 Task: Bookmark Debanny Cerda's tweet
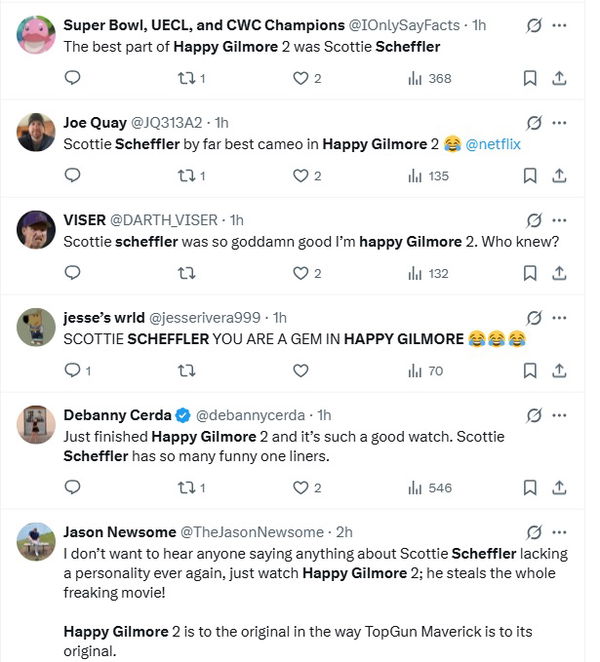point(530,488)
